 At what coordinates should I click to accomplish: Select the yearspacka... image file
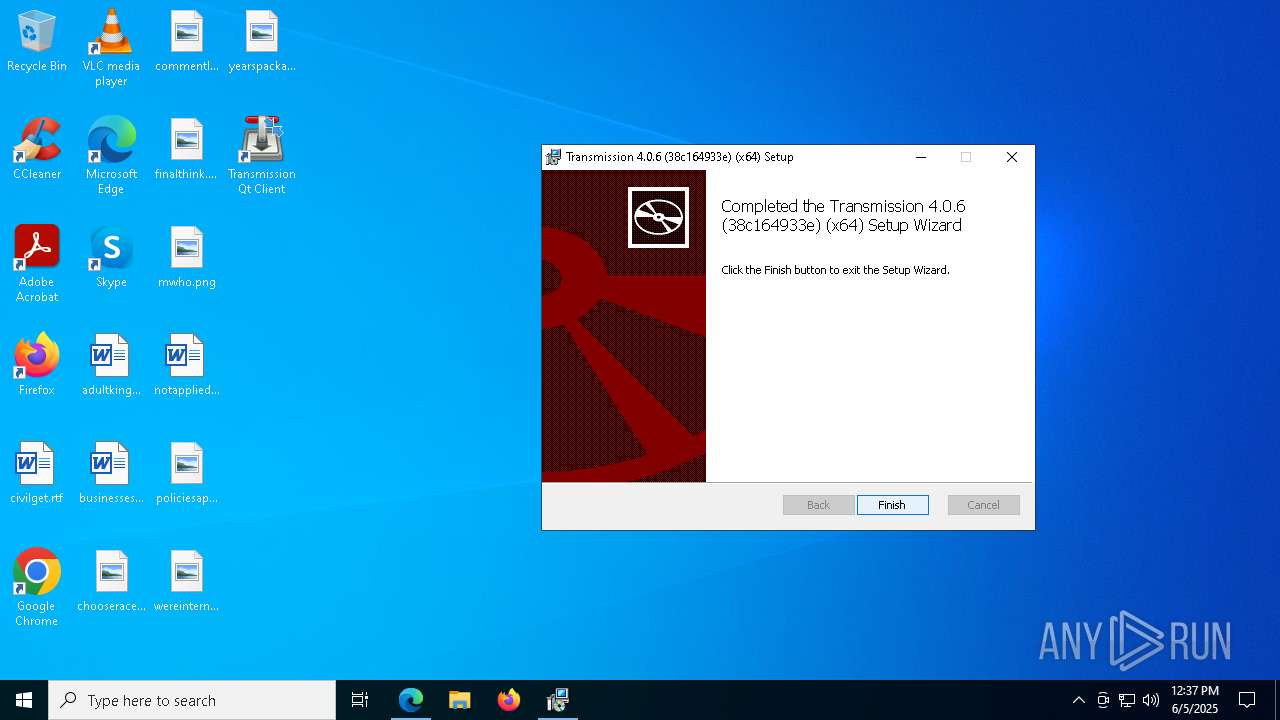(x=262, y=42)
